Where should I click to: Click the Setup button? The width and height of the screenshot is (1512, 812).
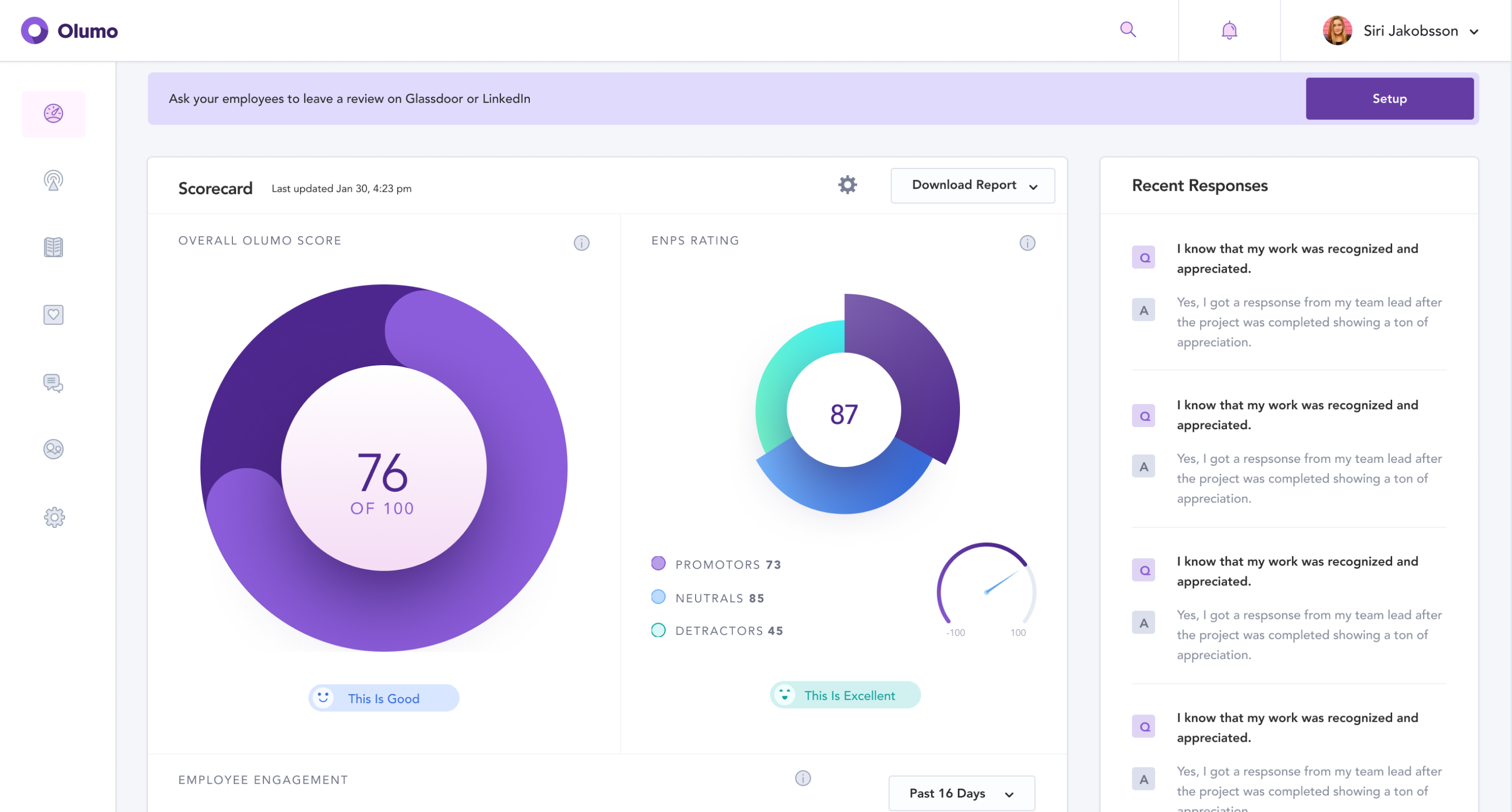coord(1389,99)
